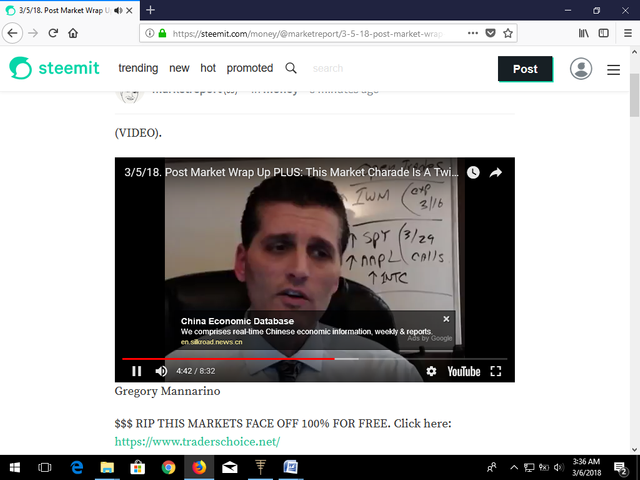Image resolution: width=640 pixels, height=480 pixels.
Task: Show hidden system tray icons
Action: point(514,468)
